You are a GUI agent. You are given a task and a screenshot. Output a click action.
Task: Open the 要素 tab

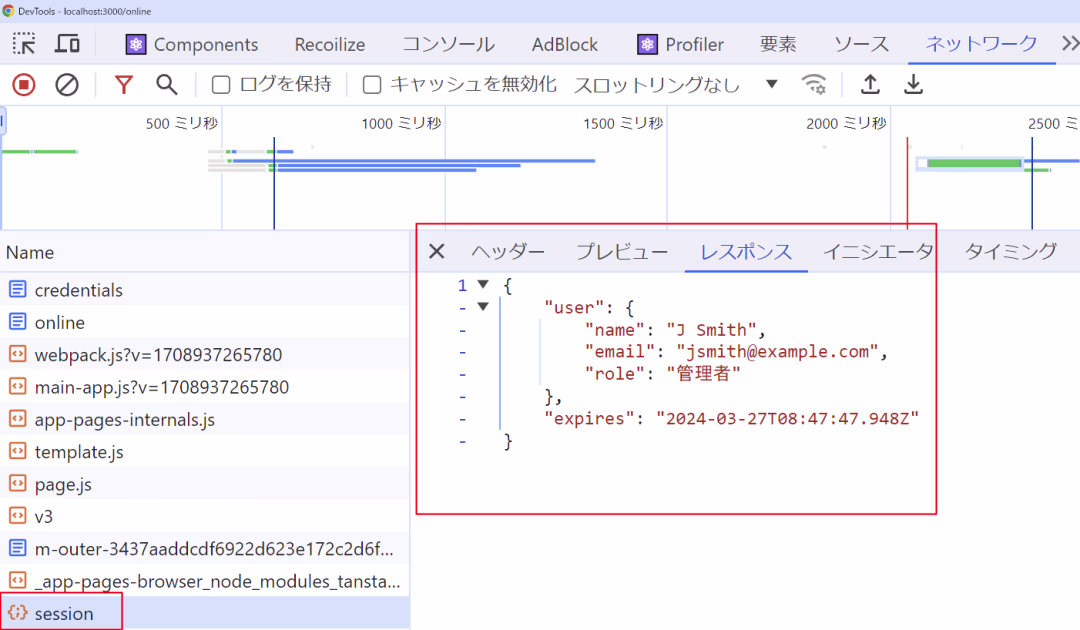tap(778, 44)
